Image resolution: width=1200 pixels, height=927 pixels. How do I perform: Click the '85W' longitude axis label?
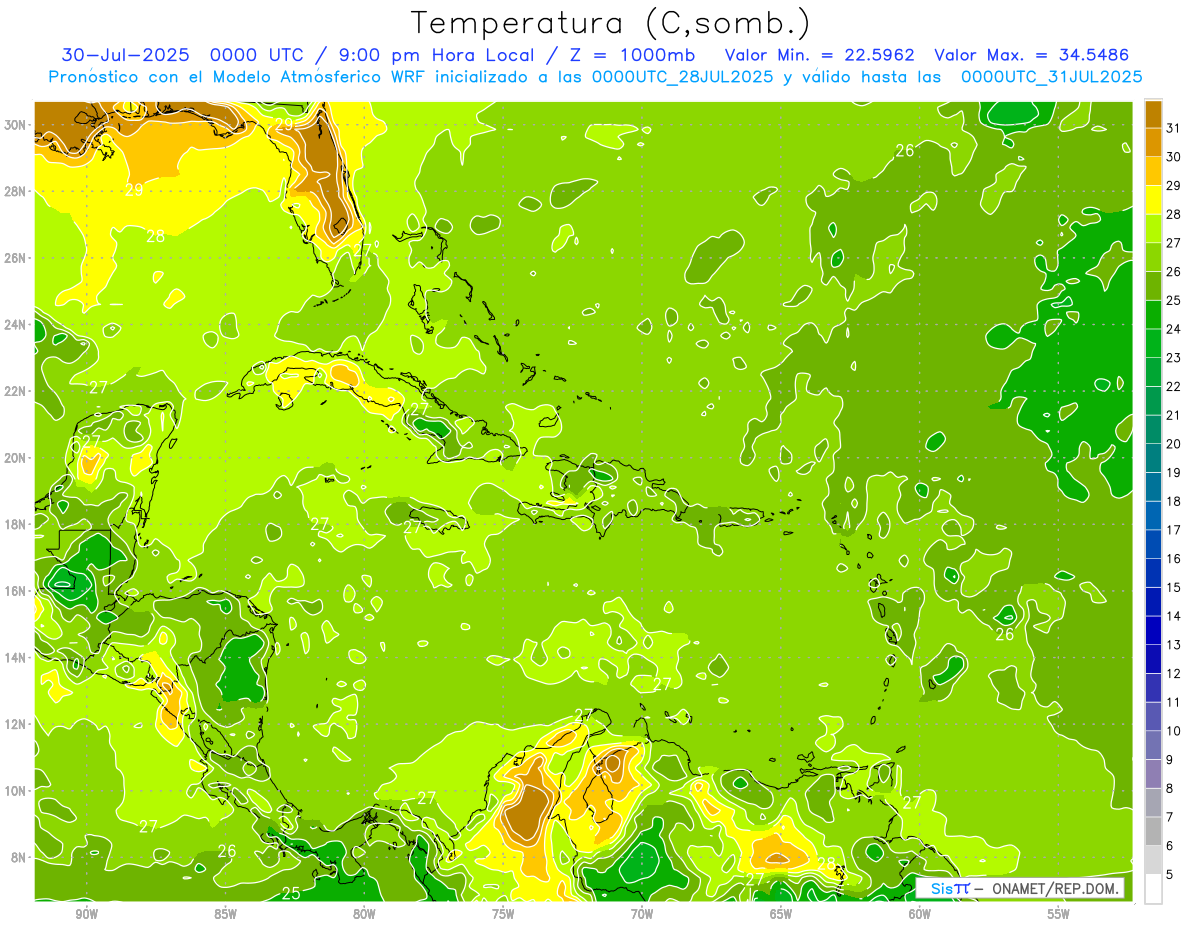226,914
